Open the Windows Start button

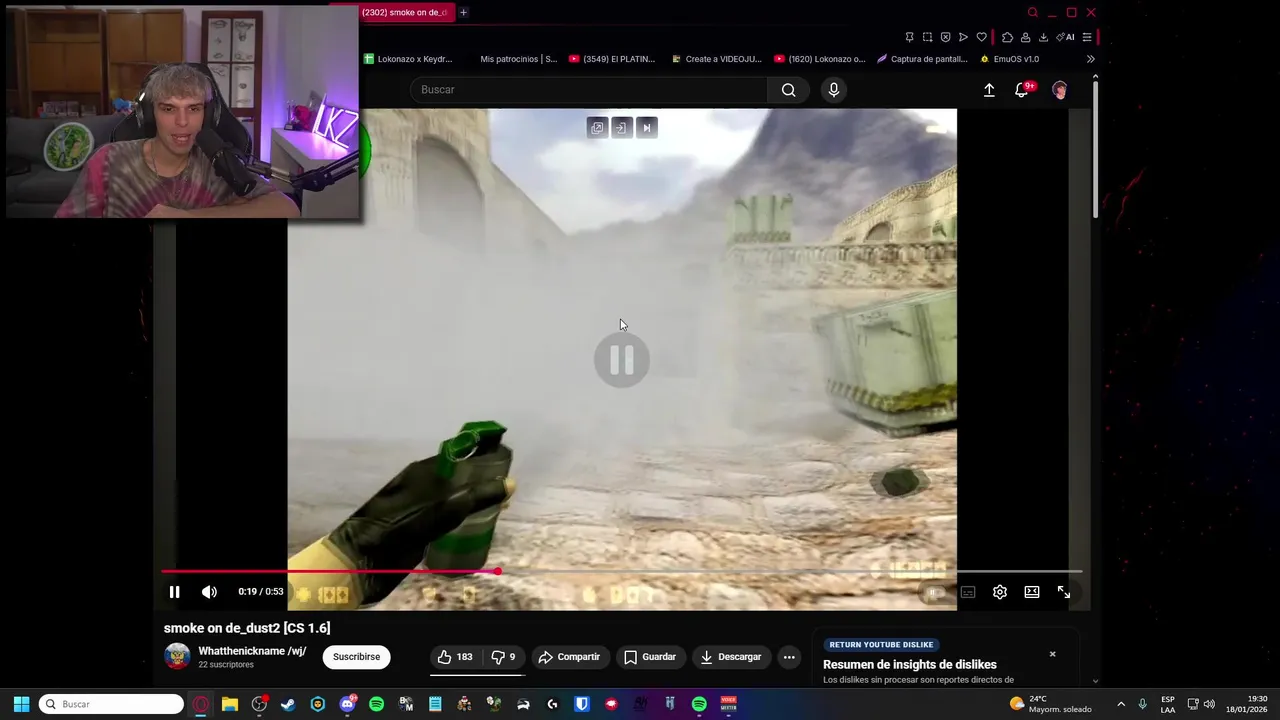[21, 704]
